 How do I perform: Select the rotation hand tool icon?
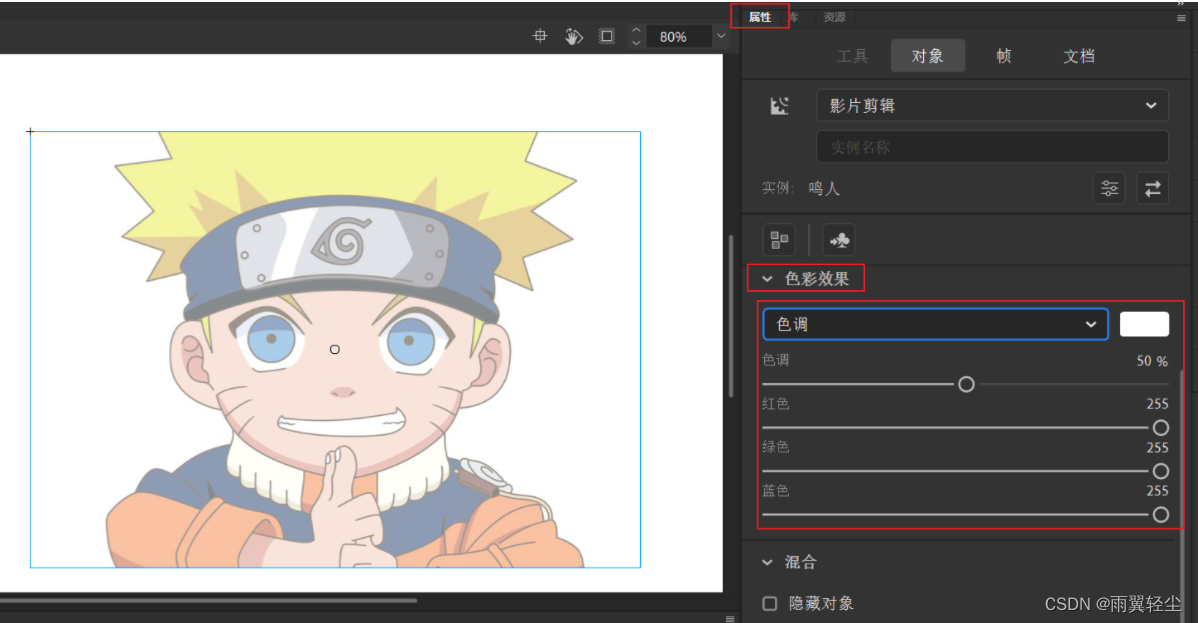click(574, 36)
